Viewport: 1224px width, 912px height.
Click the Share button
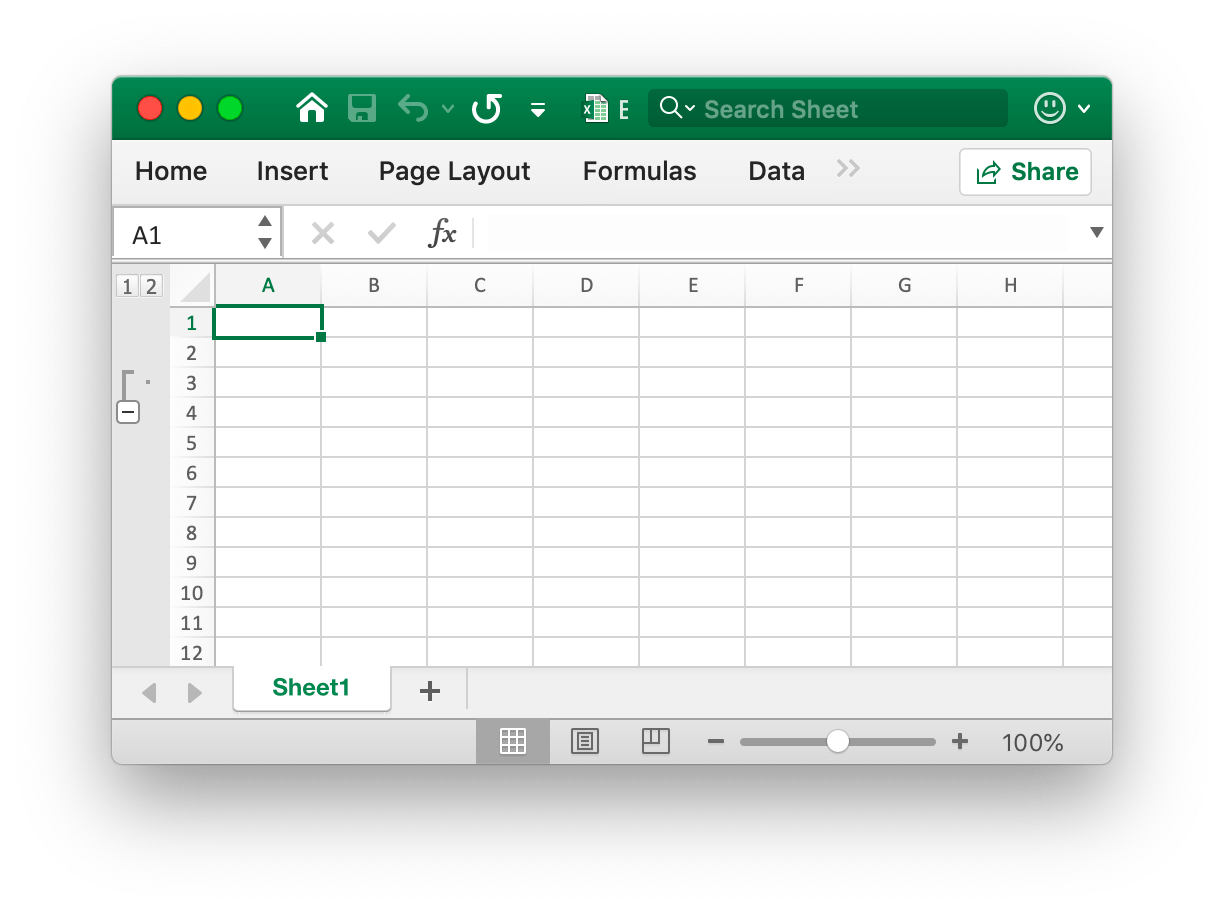[1025, 172]
